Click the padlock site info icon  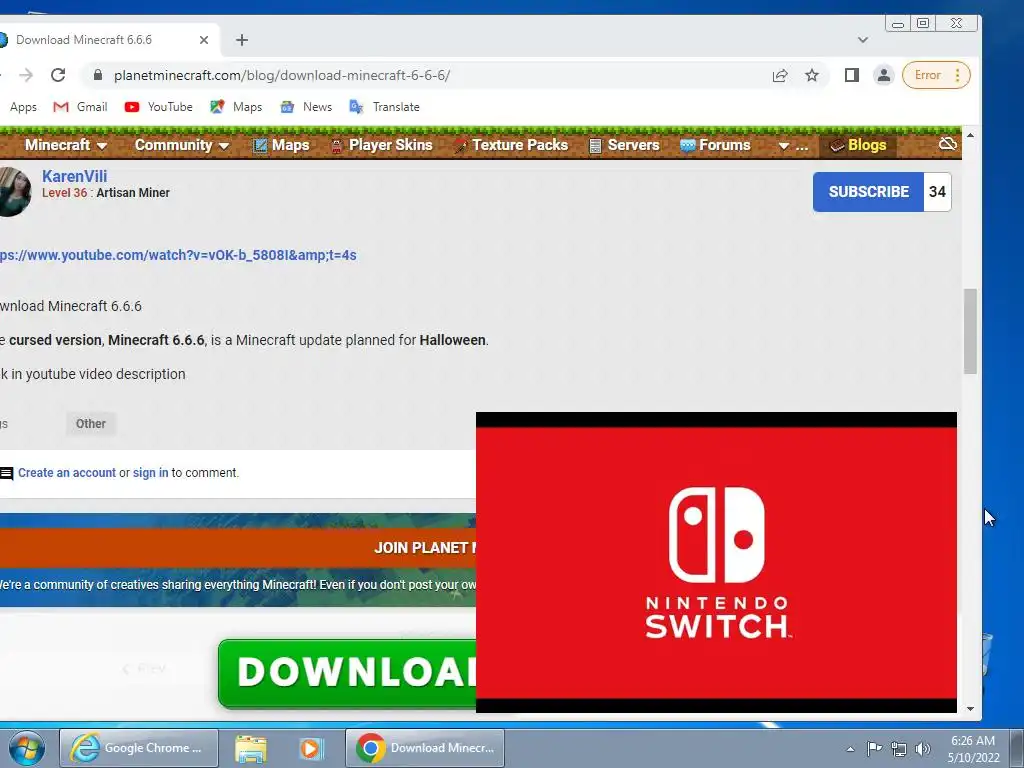pos(98,75)
